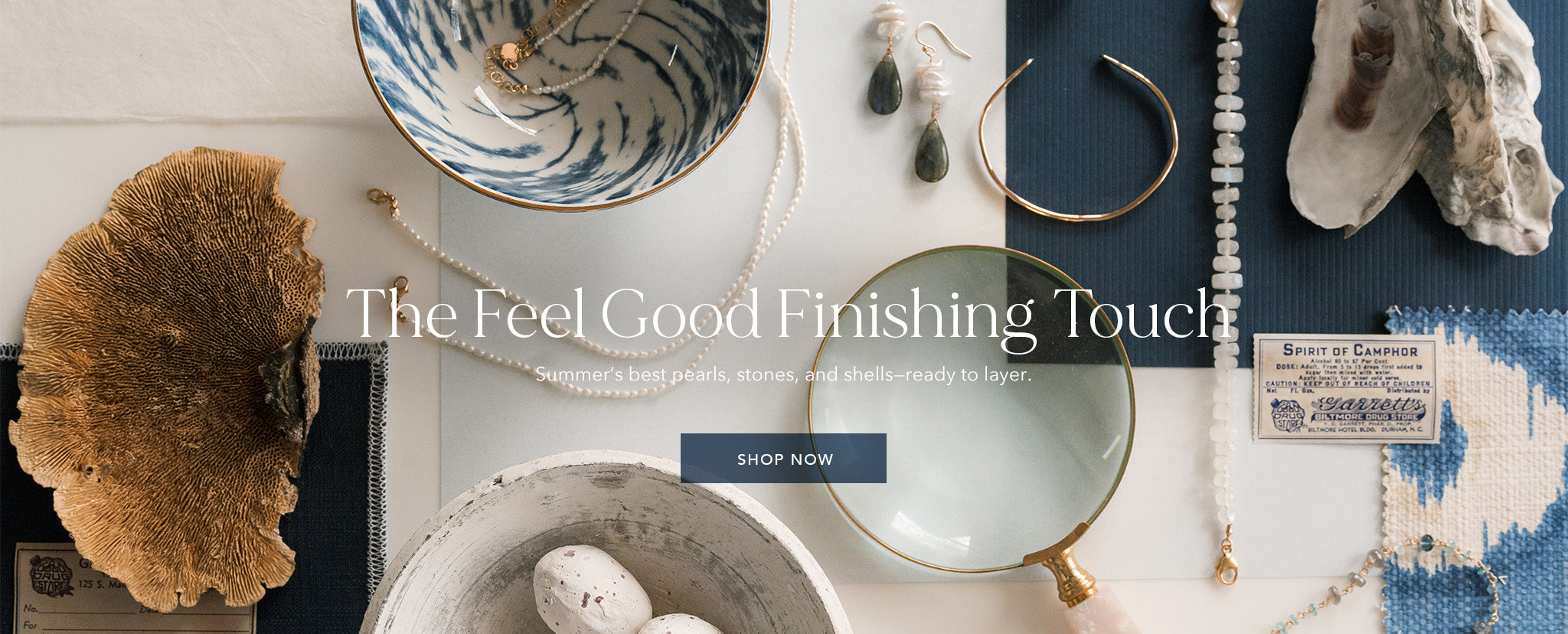The height and width of the screenshot is (634, 1568).
Task: Click the blue ikat woven fabric swatch
Action: pyautogui.click(x=1475, y=471)
